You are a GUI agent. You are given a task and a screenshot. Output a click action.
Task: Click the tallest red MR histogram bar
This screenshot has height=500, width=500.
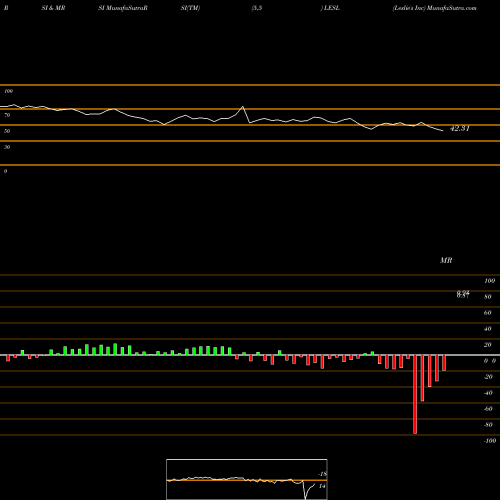coord(415,394)
